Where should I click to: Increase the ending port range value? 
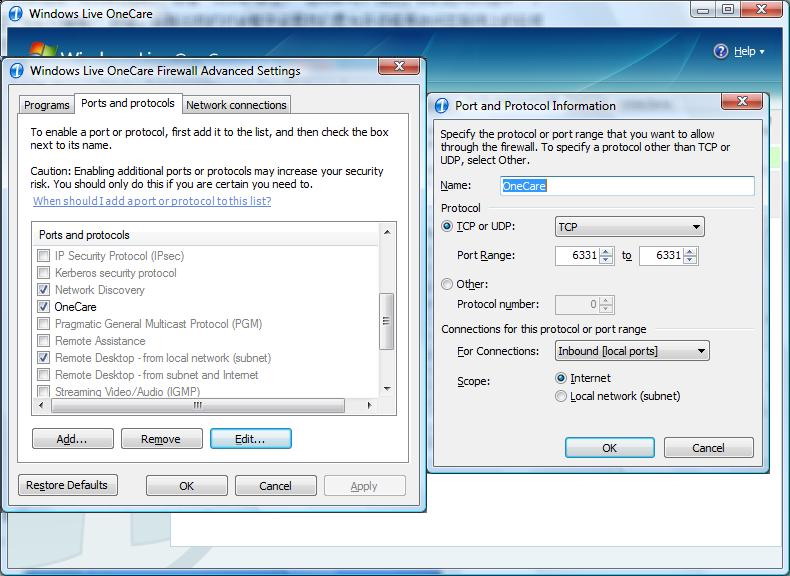691,251
